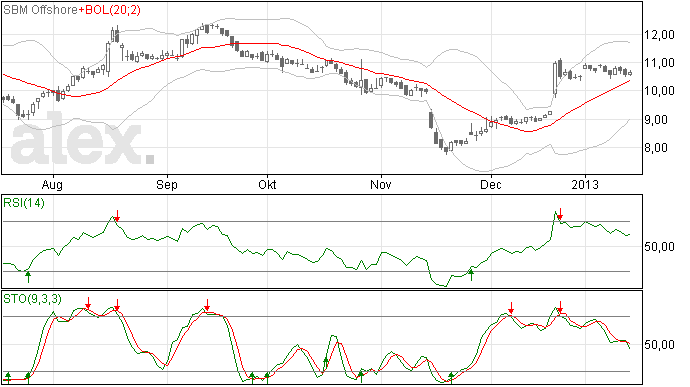Click the STO green buy arrow in late October
Screen dimensions: 690x387
point(361,376)
